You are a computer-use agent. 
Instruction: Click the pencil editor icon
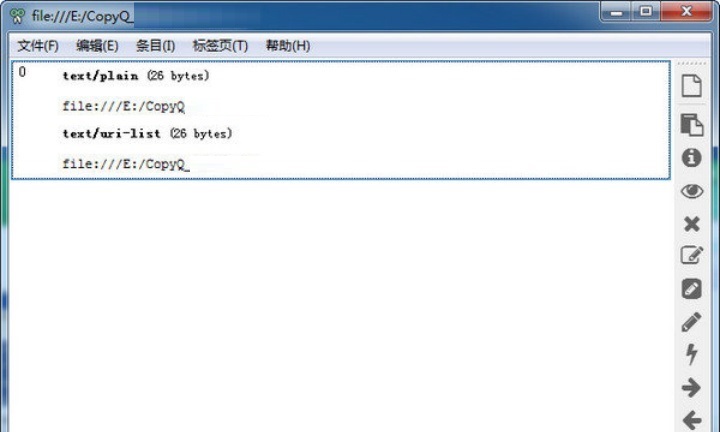click(692, 322)
